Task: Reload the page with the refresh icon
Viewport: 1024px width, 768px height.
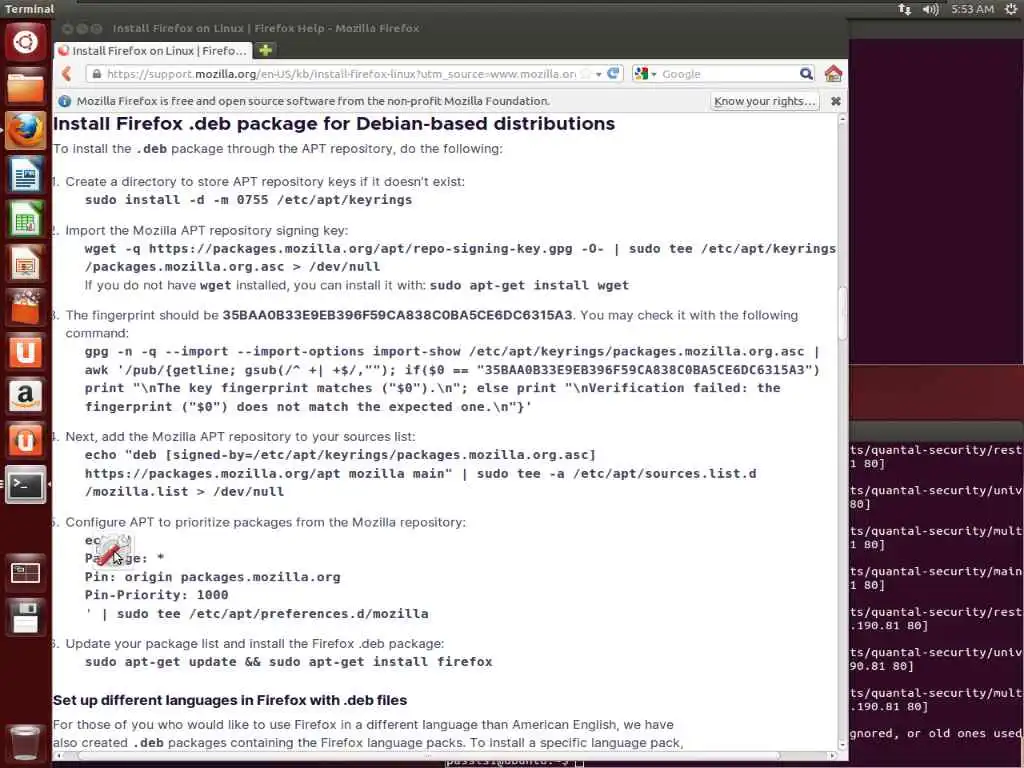Action: (x=613, y=74)
